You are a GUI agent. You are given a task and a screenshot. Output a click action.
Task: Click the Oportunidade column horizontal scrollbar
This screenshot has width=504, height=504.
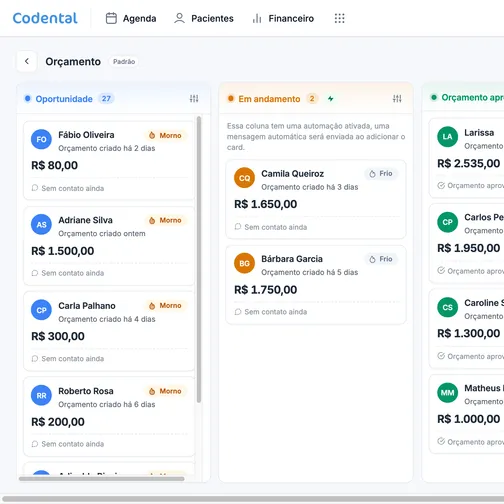pyautogui.click(x=102, y=479)
